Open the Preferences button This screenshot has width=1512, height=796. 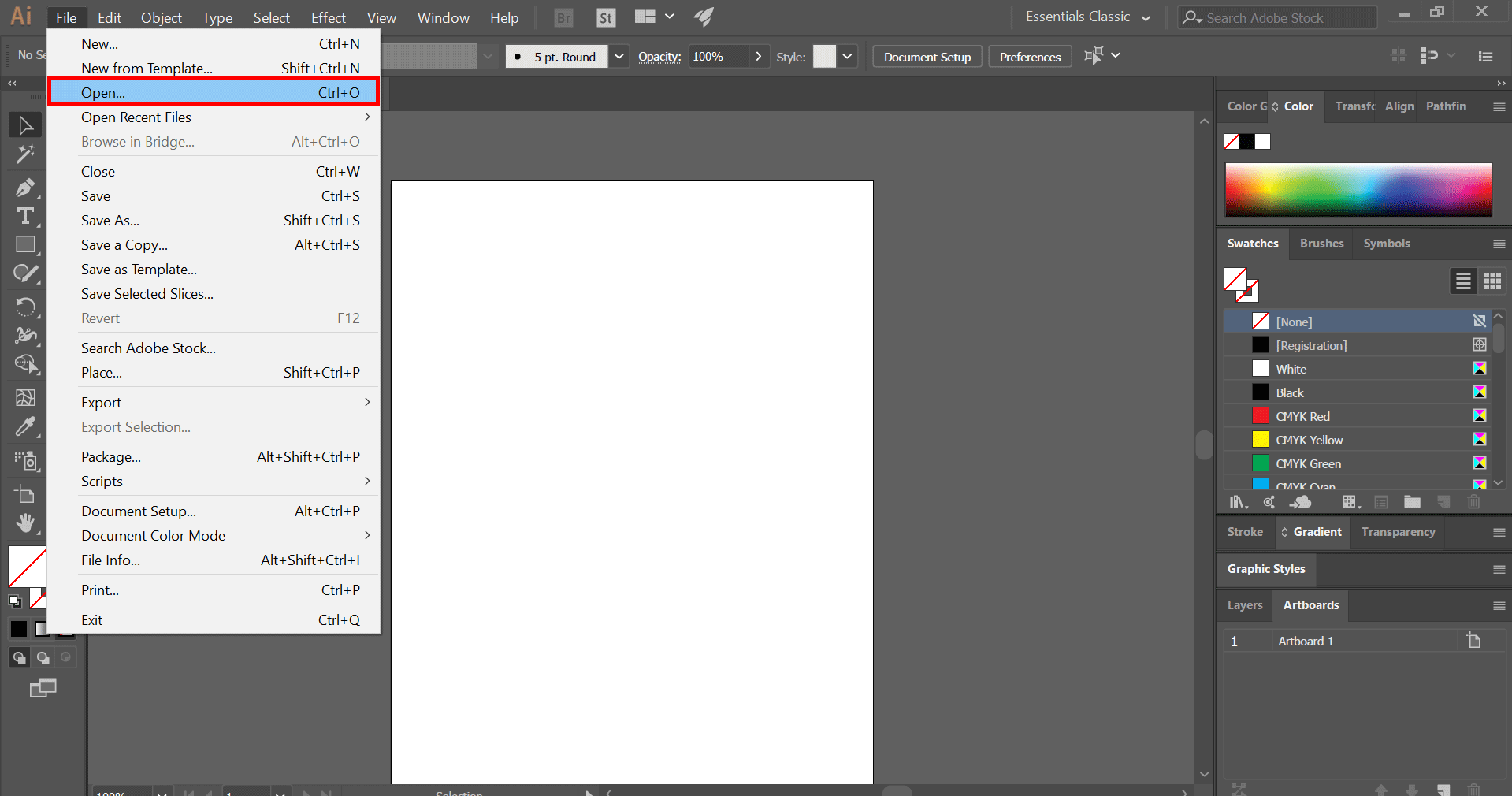click(1030, 57)
